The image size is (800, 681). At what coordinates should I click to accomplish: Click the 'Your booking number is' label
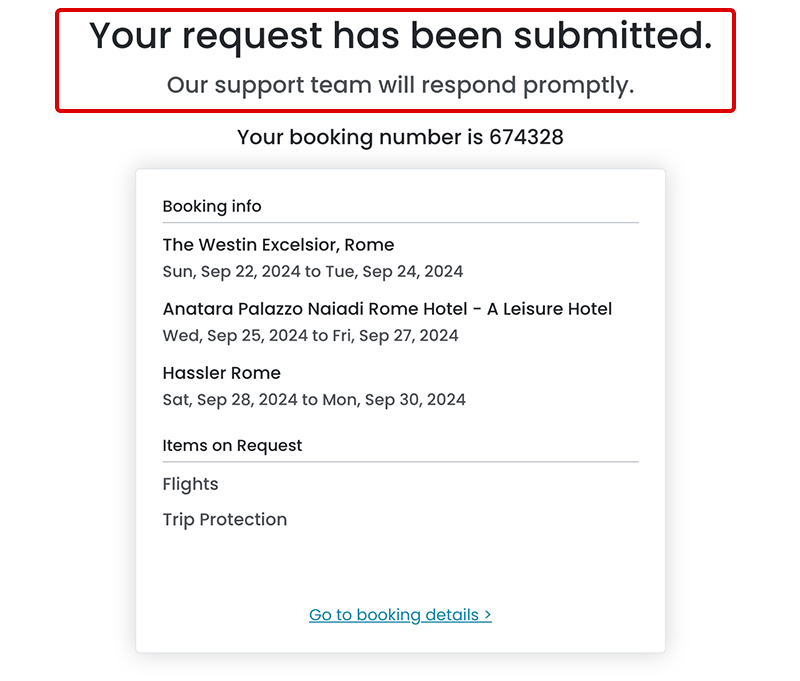coord(360,137)
